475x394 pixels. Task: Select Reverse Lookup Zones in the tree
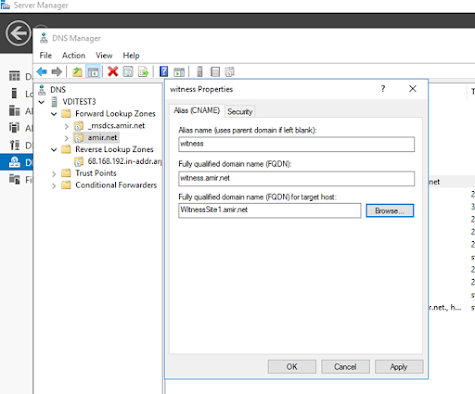pos(114,149)
